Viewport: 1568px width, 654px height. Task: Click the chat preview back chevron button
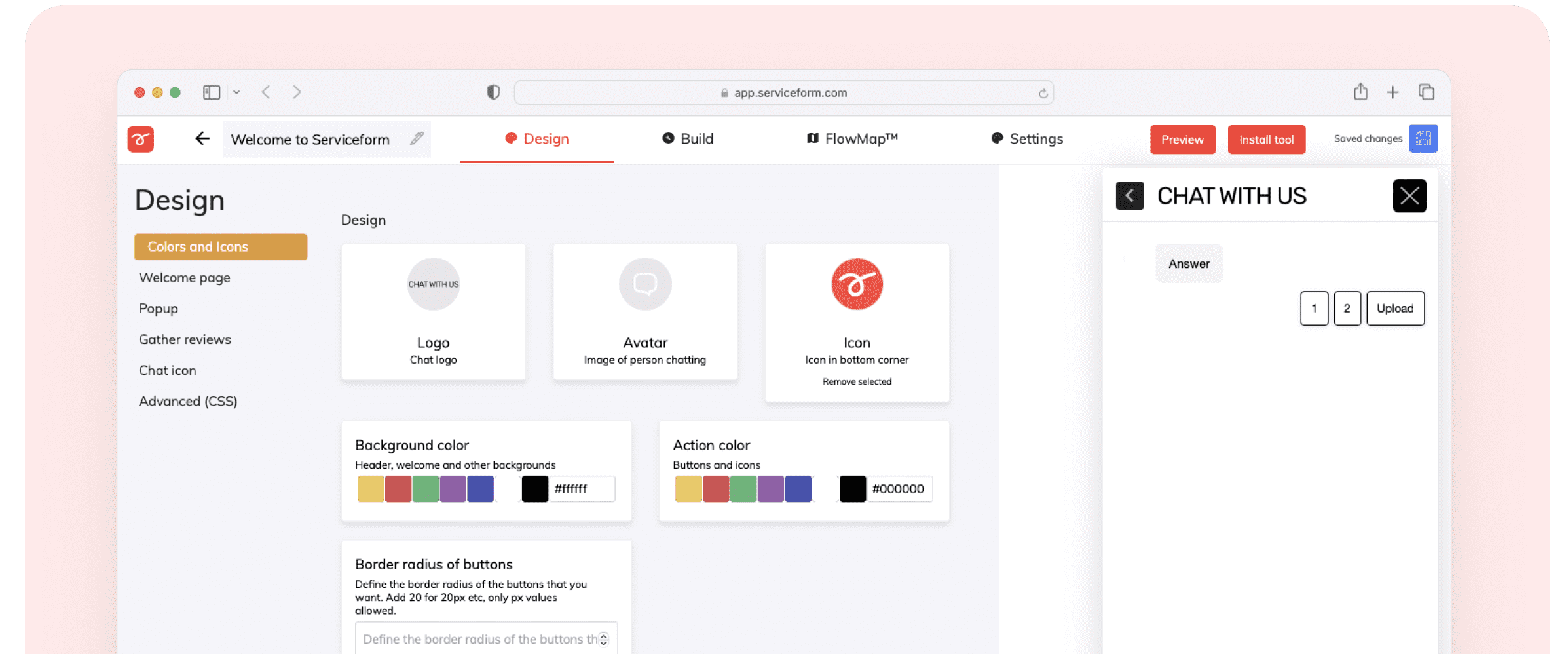tap(1130, 195)
